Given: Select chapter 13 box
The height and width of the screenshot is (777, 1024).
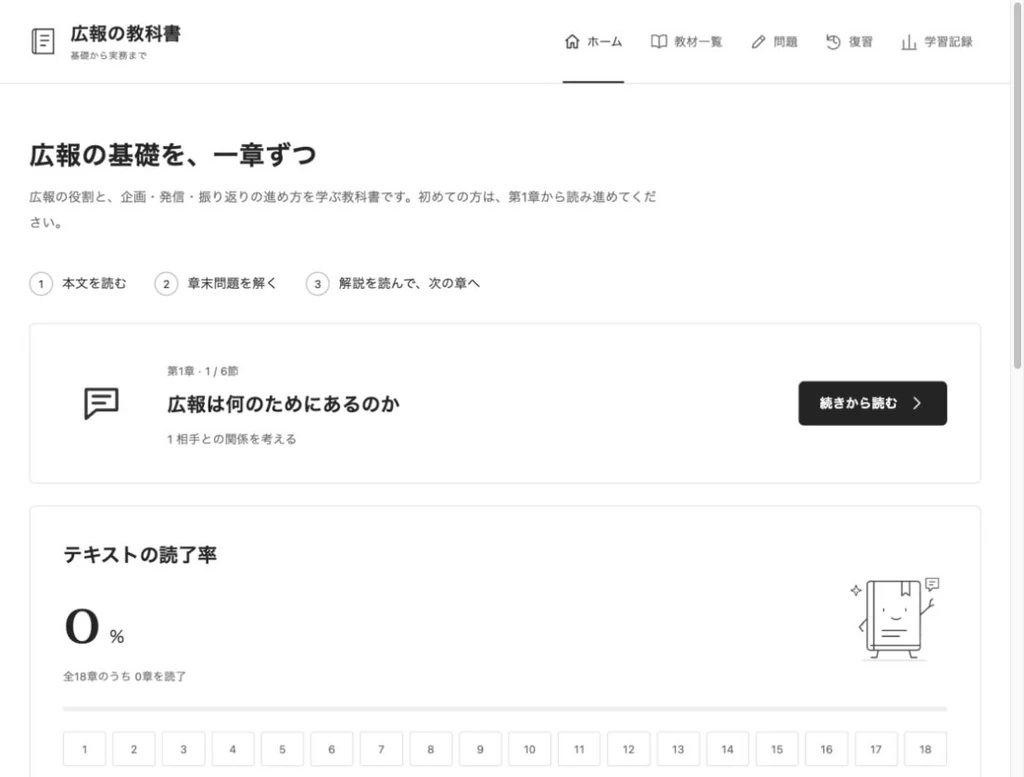Looking at the screenshot, I should pyautogui.click(x=678, y=749).
